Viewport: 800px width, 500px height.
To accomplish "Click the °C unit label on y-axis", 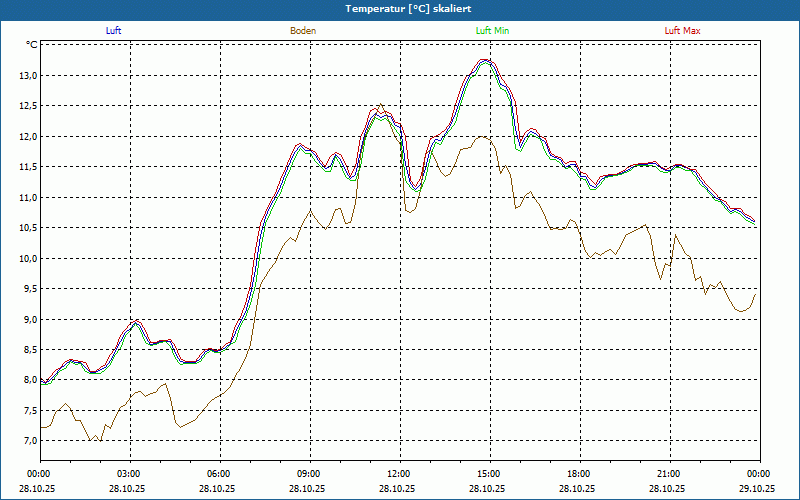I will click(32, 45).
